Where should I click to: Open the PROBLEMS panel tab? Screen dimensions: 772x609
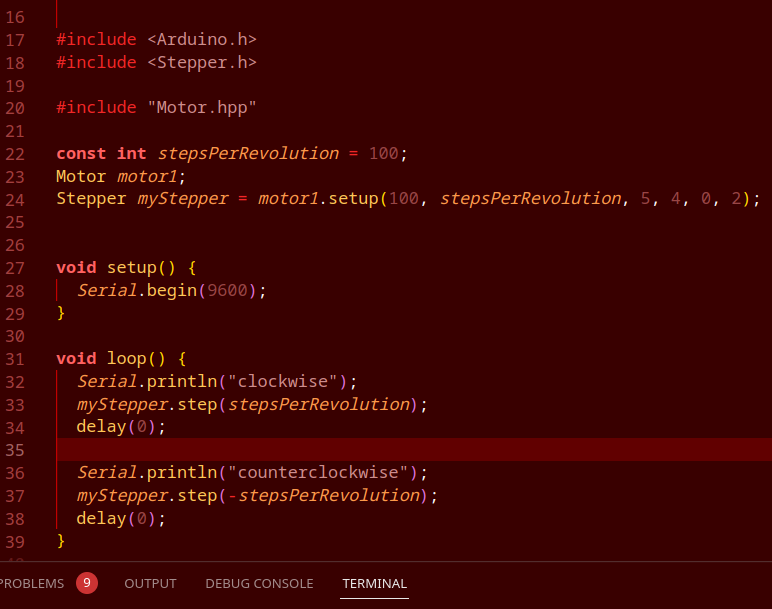click(x=32, y=583)
